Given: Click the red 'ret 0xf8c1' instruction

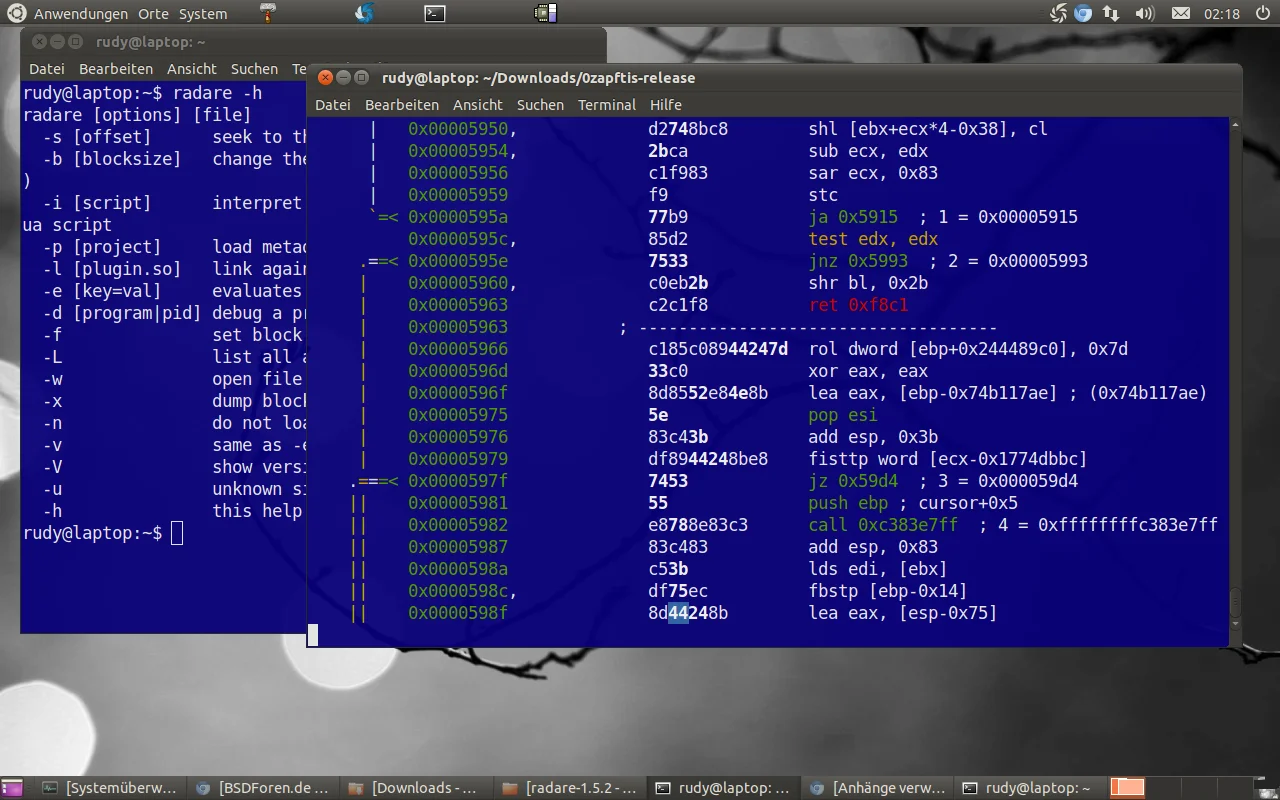Looking at the screenshot, I should (x=858, y=305).
